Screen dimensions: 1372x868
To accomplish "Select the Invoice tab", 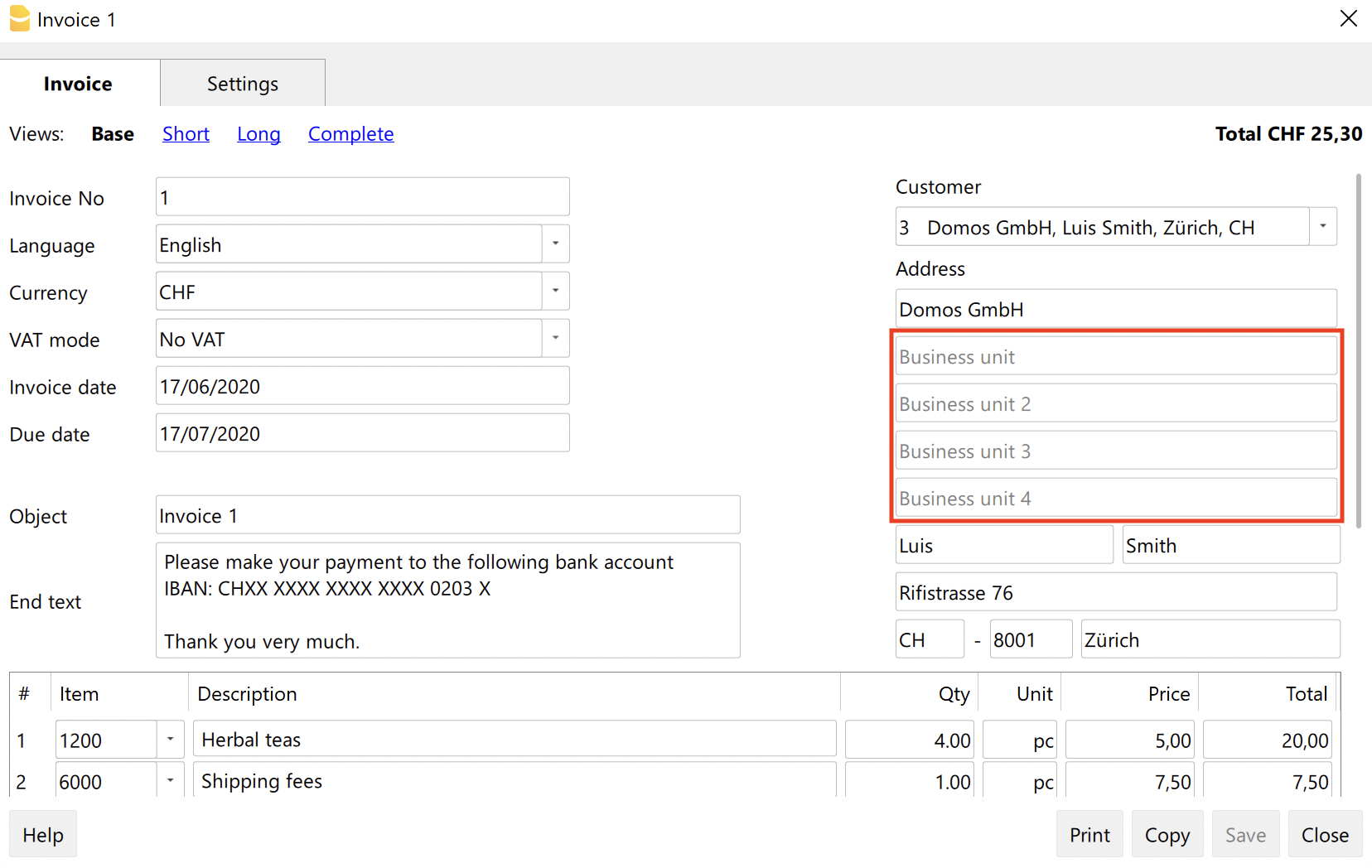I will tap(78, 84).
